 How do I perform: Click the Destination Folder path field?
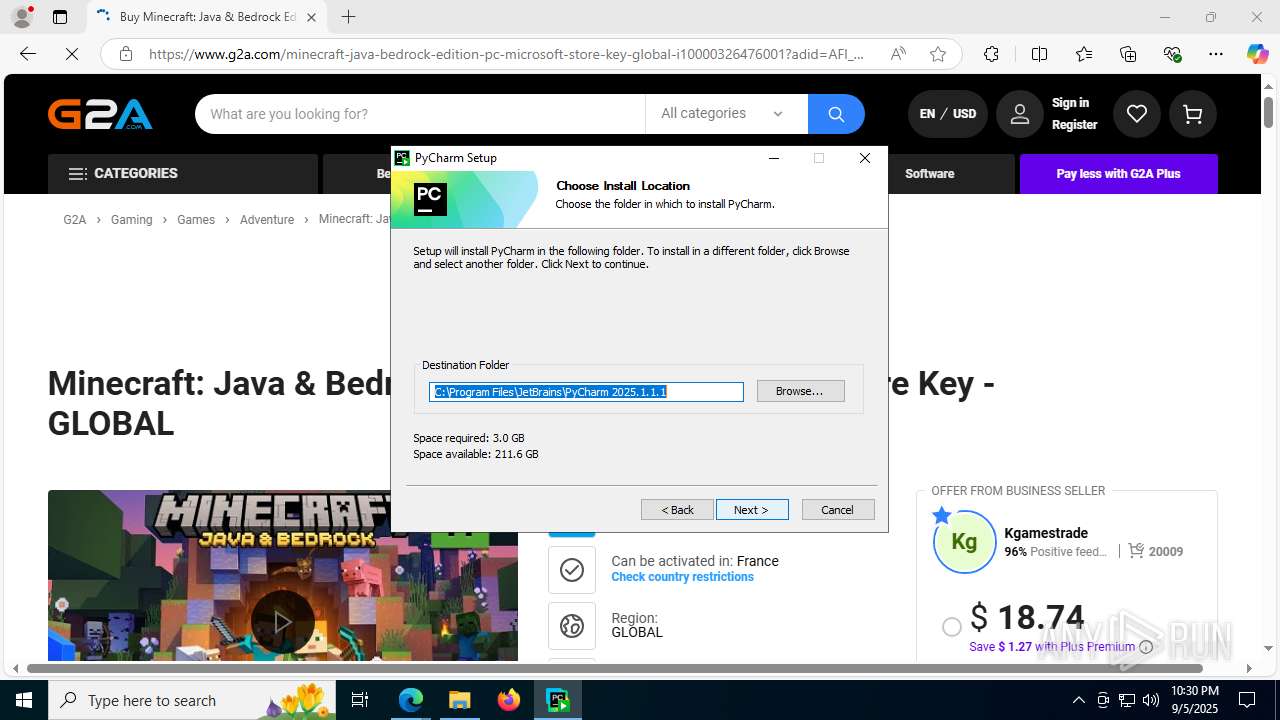point(586,392)
